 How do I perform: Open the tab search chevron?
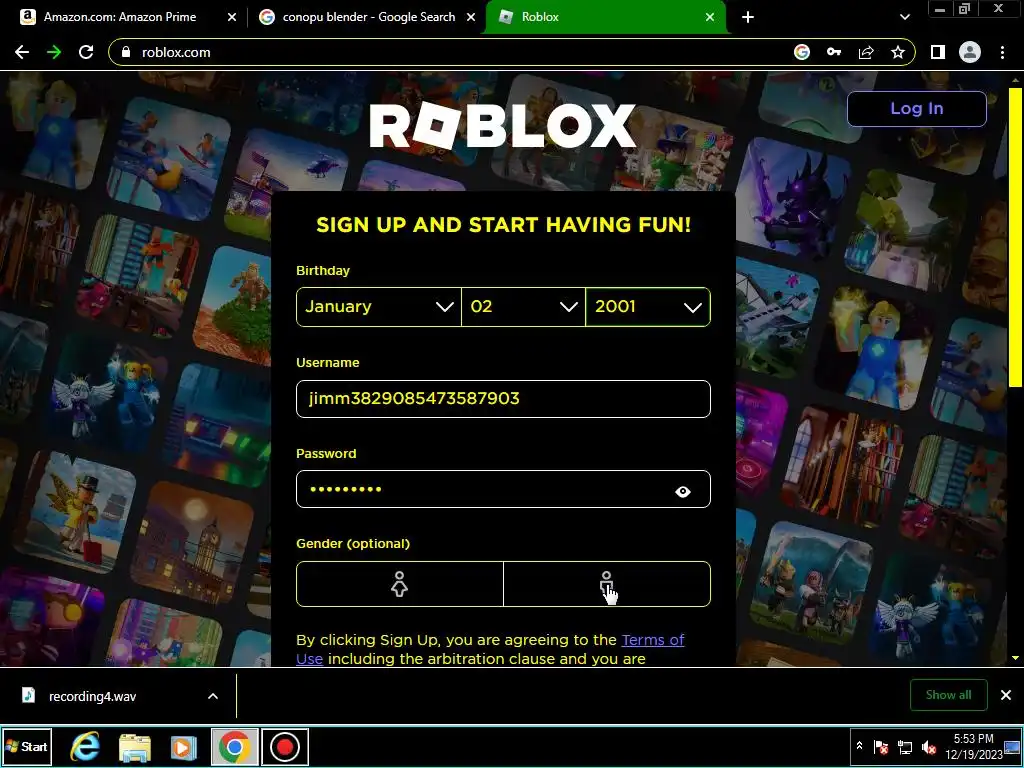(x=904, y=17)
